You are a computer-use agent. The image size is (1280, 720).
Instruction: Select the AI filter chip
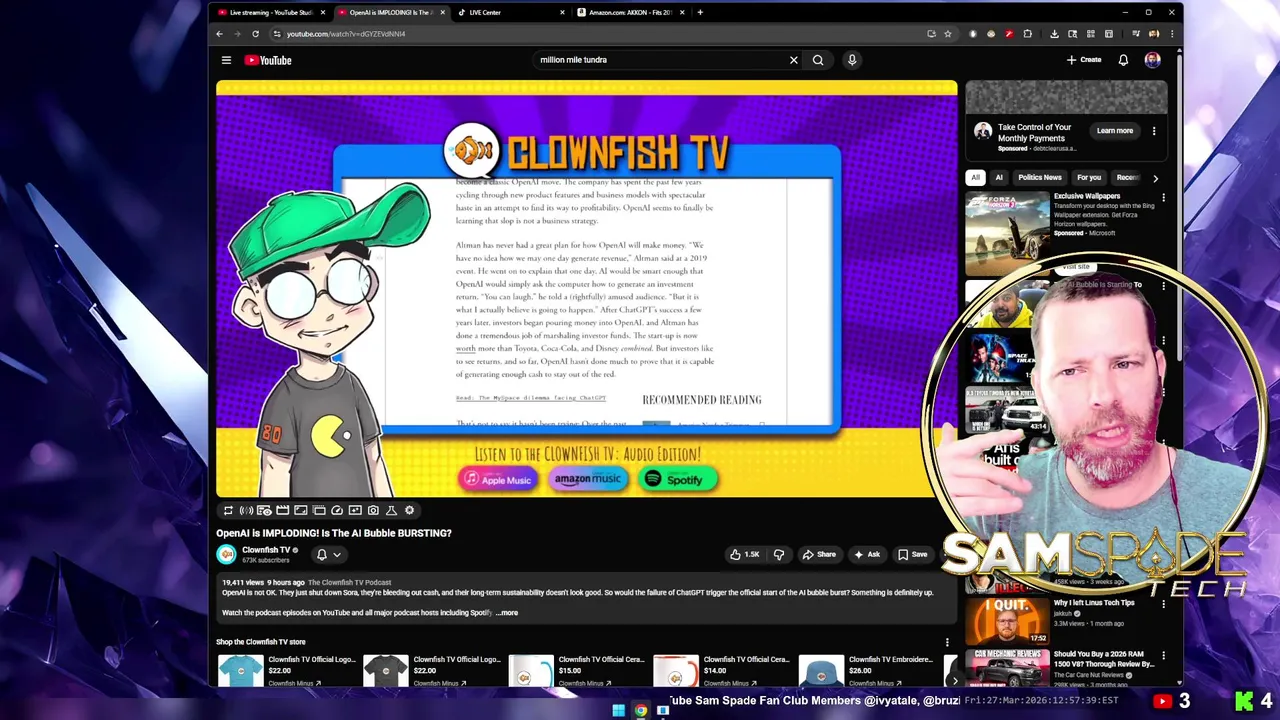pos(999,177)
